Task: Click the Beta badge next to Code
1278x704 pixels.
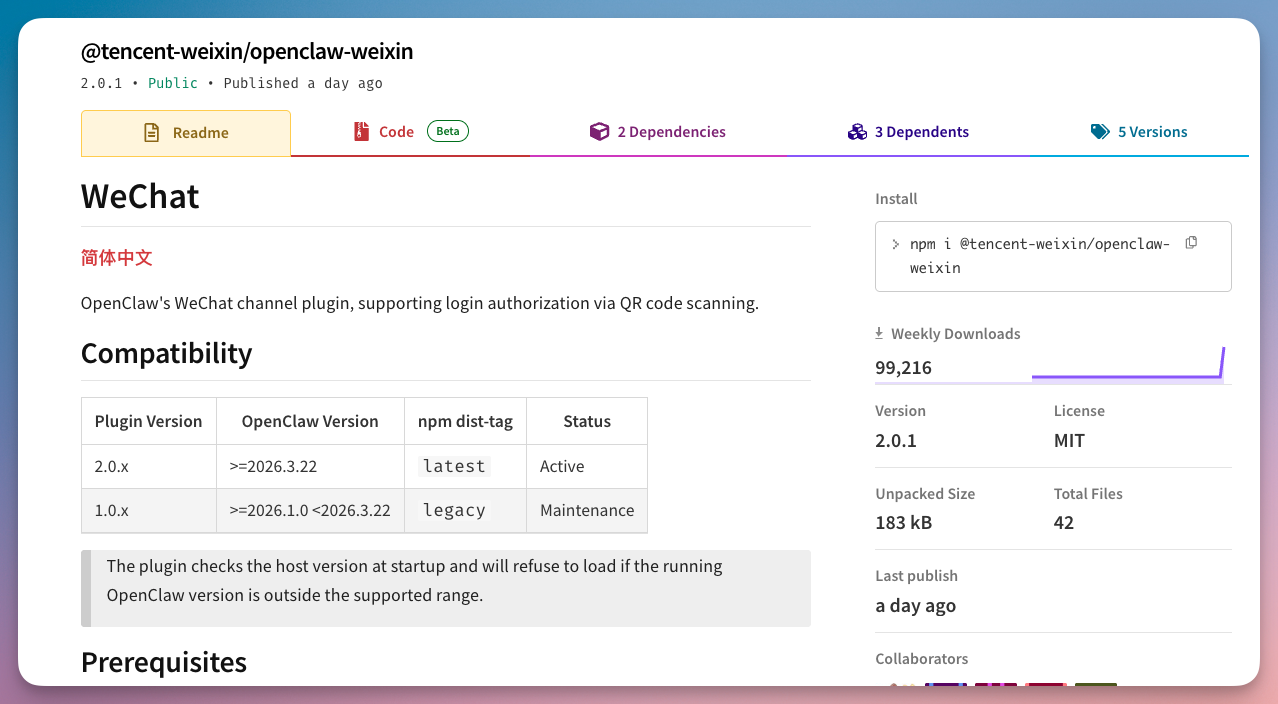Action: click(448, 131)
